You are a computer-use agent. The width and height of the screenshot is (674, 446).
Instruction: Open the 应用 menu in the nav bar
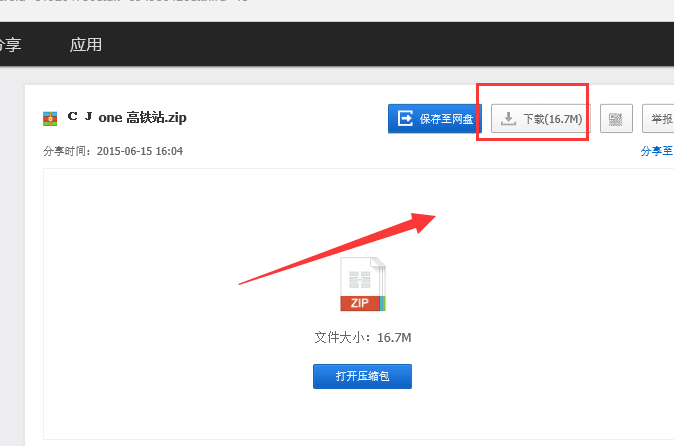click(x=86, y=45)
